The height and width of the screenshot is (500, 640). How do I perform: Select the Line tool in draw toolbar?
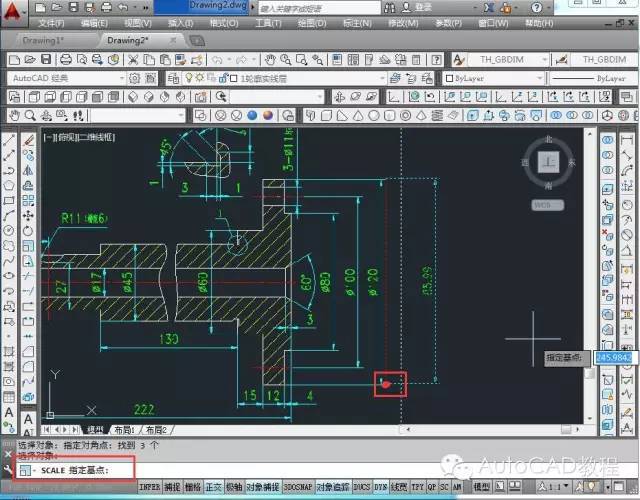(9, 141)
